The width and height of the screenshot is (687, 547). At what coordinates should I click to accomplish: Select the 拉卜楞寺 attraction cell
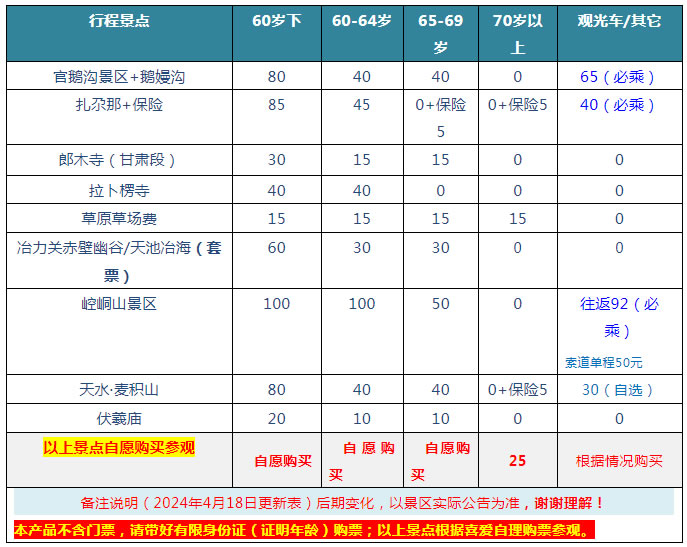(119, 190)
